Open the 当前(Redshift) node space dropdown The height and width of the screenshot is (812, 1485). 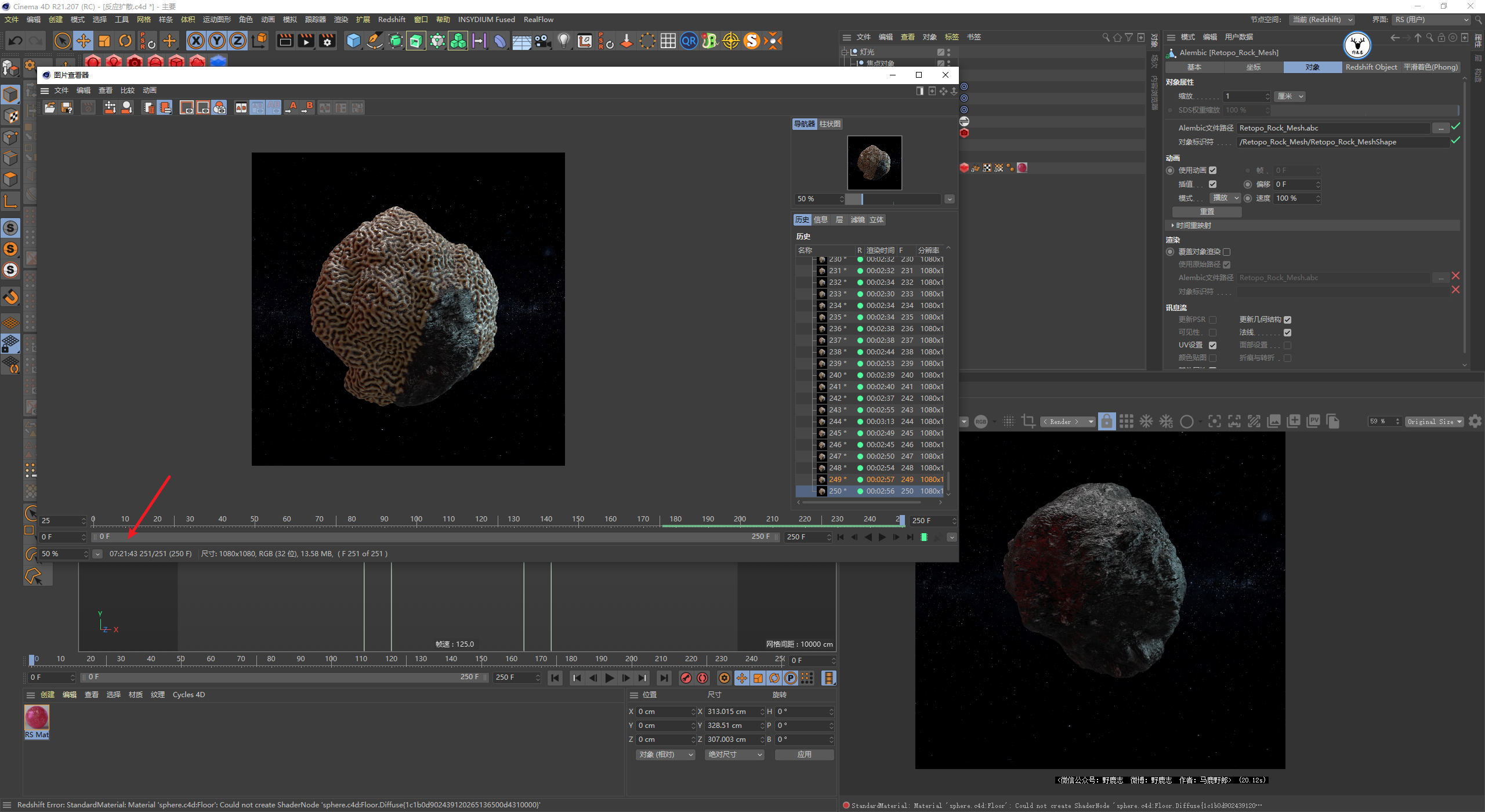(1323, 19)
